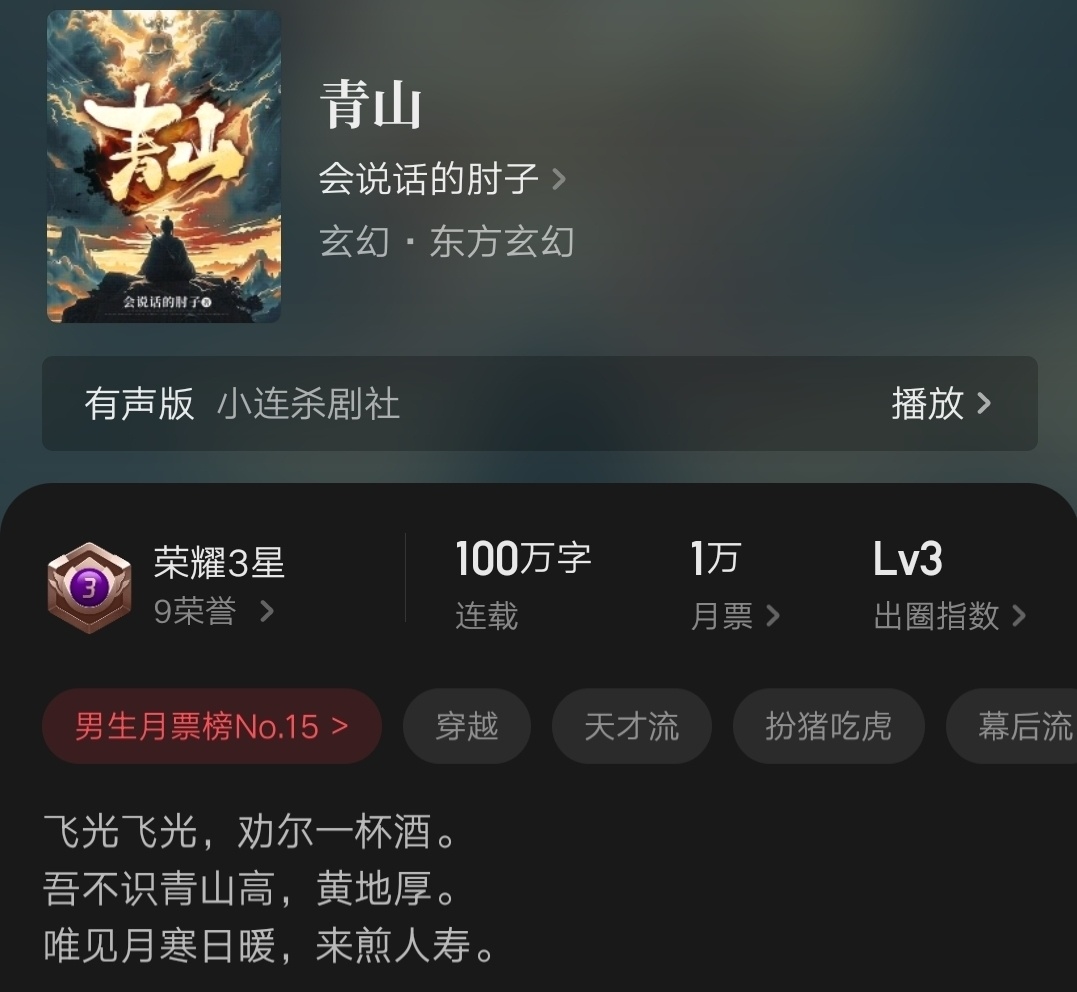Expand the chevron beside 9荣誉

(267, 611)
